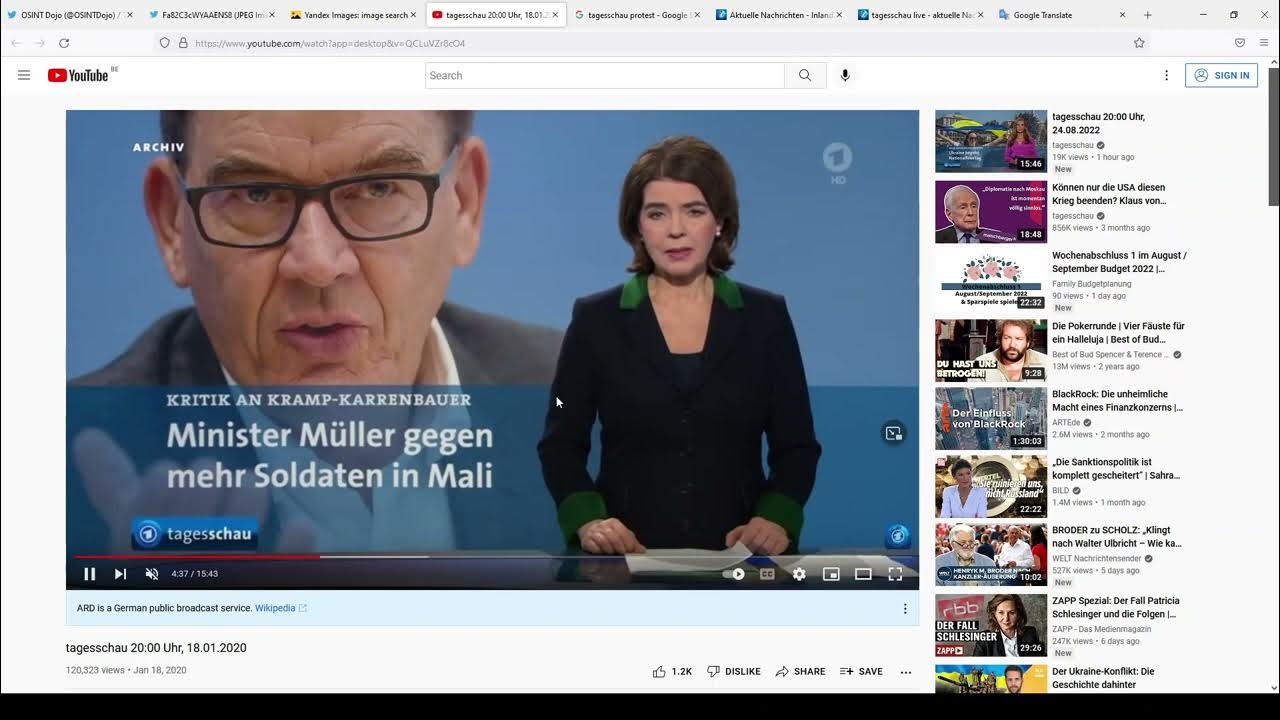Viewport: 1280px width, 720px height.
Task: Switch to Aktuelle Nachrichten tab
Action: [x=778, y=15]
